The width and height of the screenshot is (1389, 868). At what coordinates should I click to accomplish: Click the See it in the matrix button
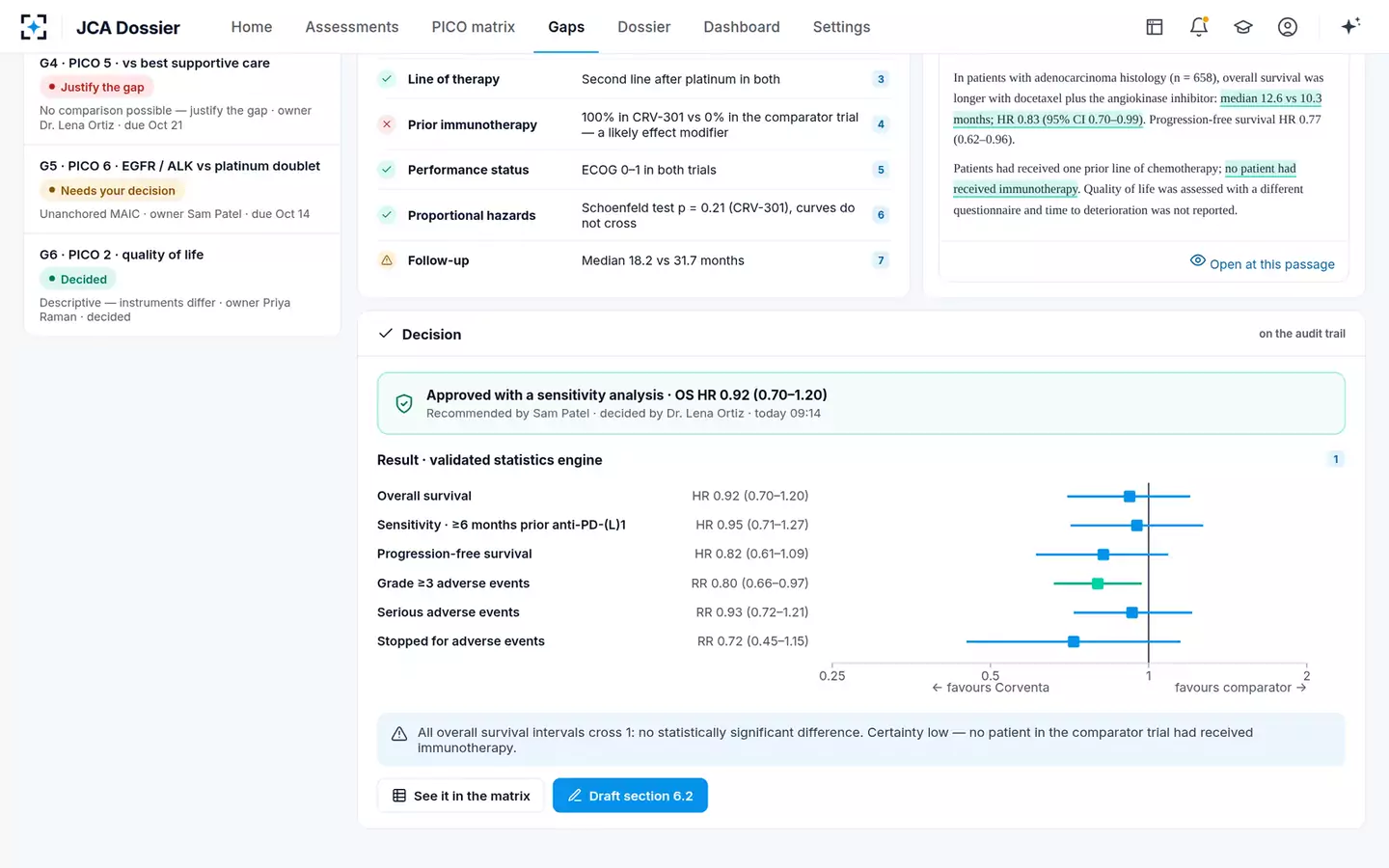[x=461, y=796]
